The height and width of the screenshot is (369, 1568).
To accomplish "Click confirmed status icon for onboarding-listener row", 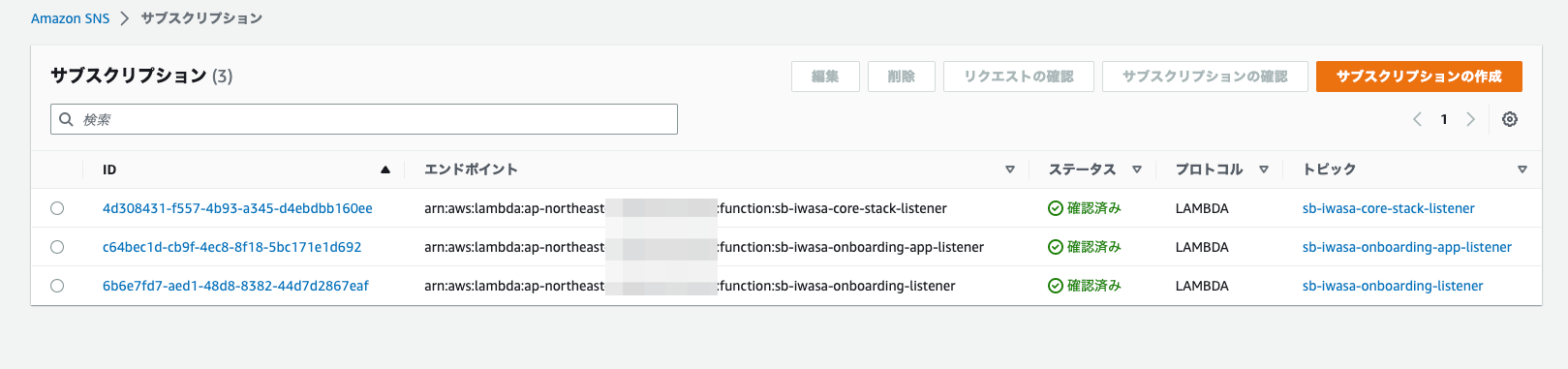I will click(1056, 286).
